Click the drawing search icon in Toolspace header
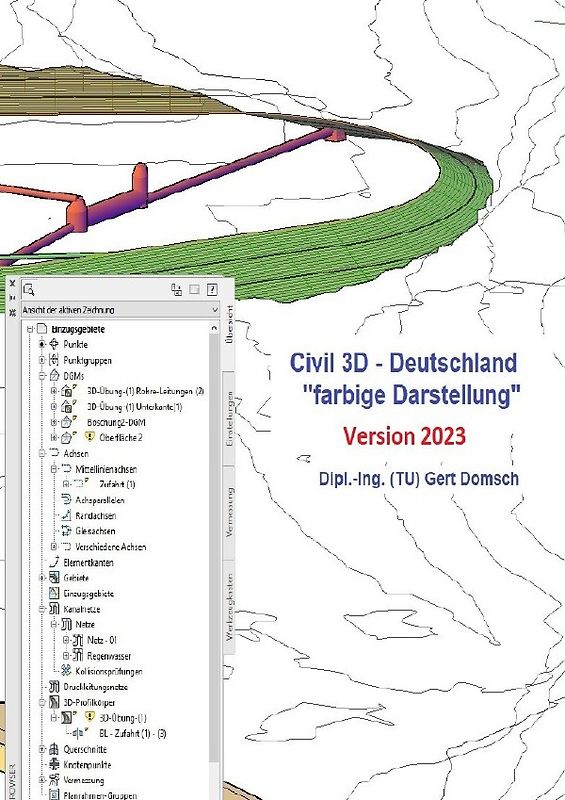This screenshot has height=800, width=565. pyautogui.click(x=29, y=290)
